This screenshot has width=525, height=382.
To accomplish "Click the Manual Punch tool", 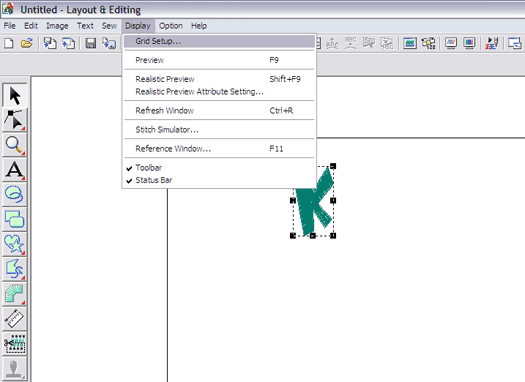I will 14,293.
